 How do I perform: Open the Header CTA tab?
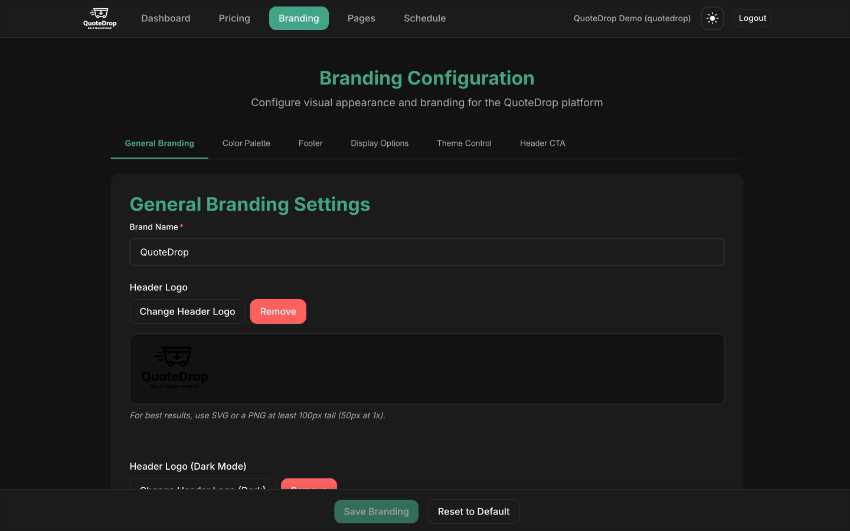pyautogui.click(x=542, y=144)
